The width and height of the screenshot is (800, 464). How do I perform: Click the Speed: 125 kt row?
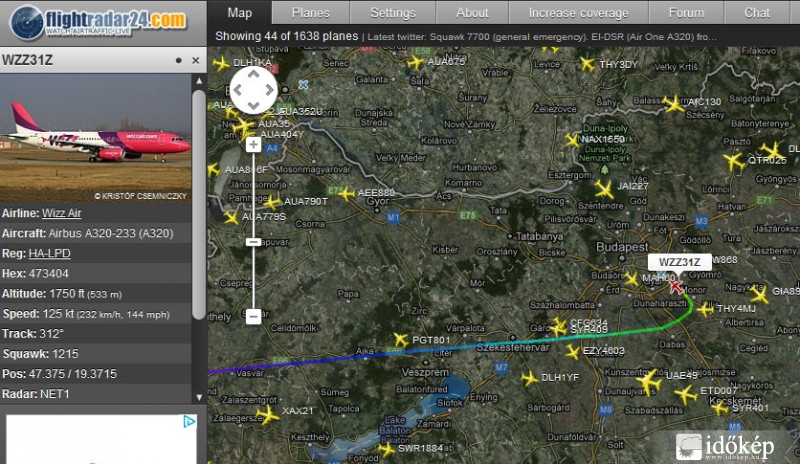[96, 313]
